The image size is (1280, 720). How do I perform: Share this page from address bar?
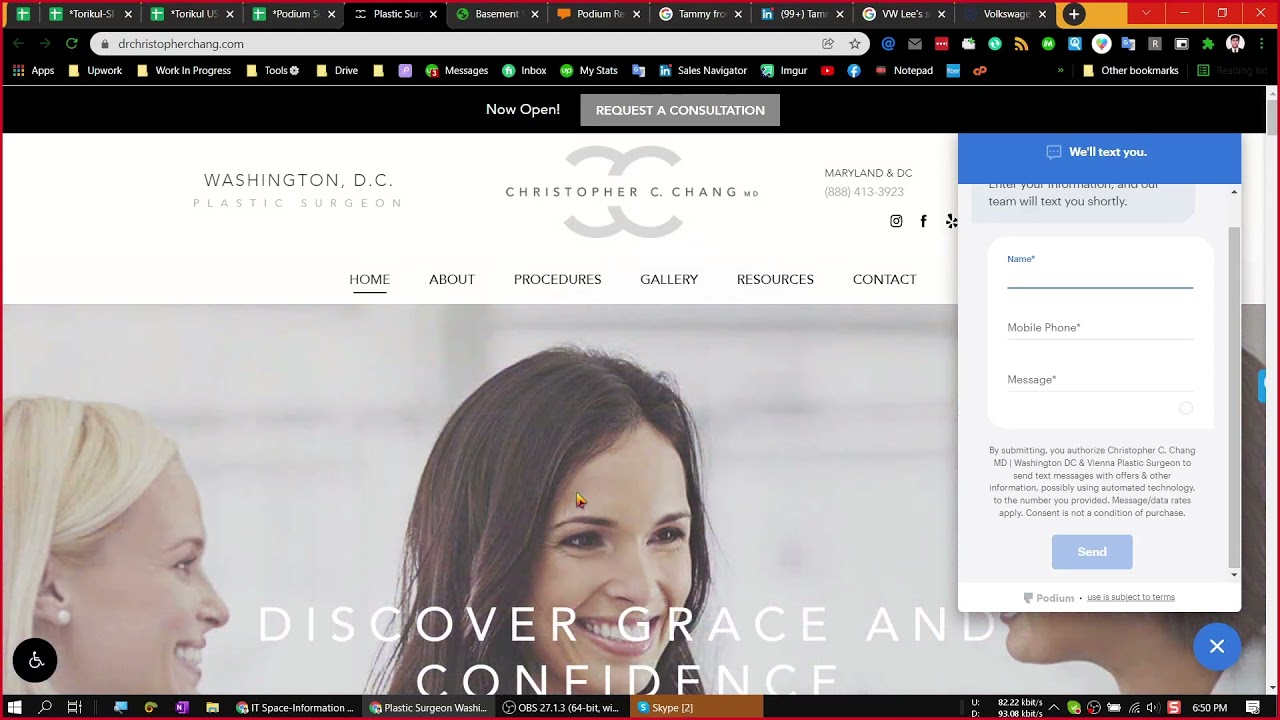coord(828,44)
